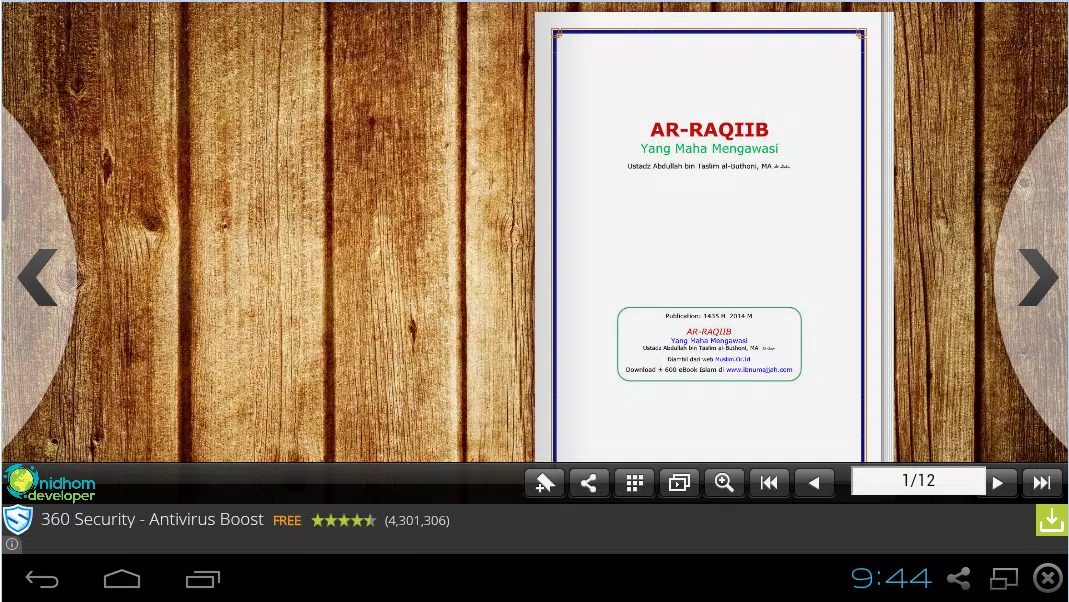Screen dimensions: 1069x602
Task: Click the (4,301,306) review count
Action: click(x=417, y=521)
